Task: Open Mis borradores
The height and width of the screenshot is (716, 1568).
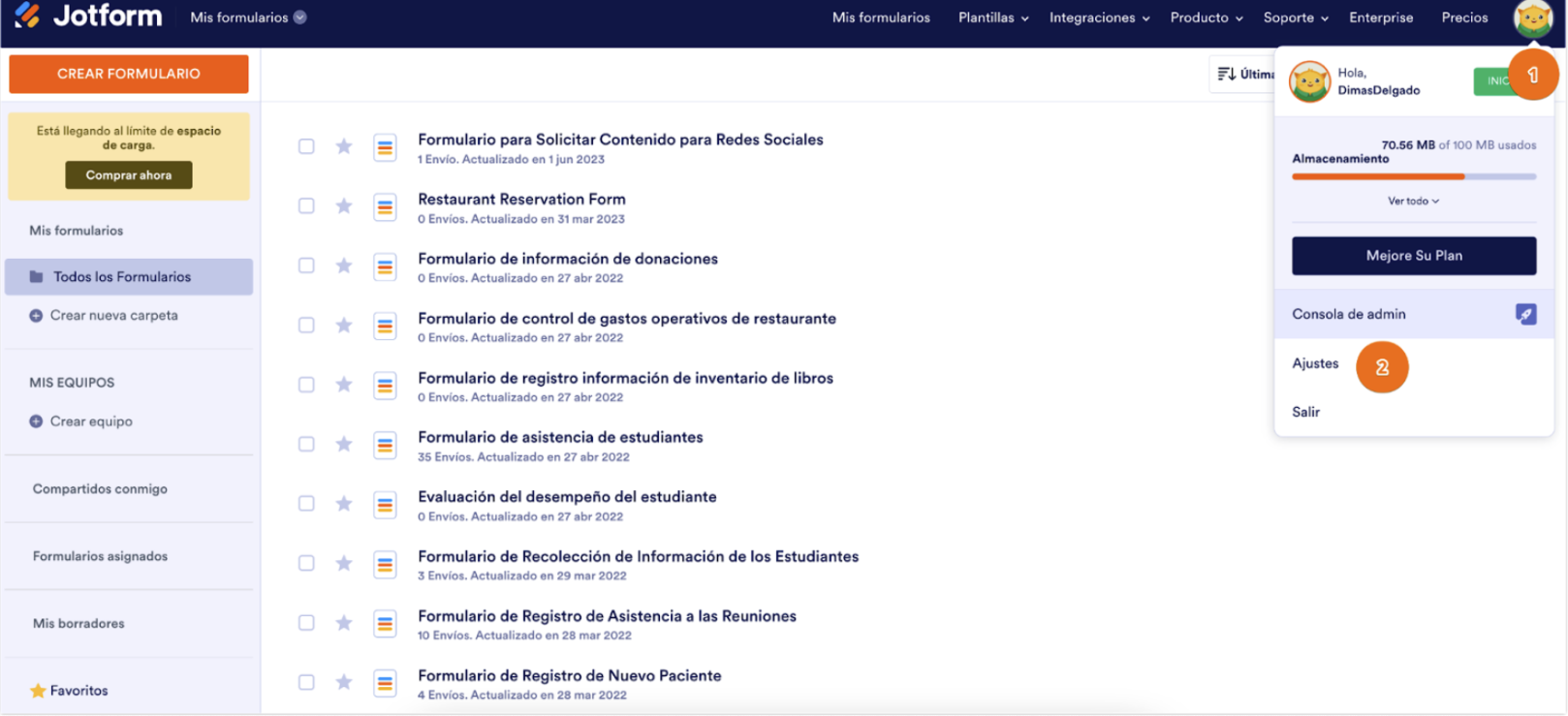Action: [x=78, y=624]
